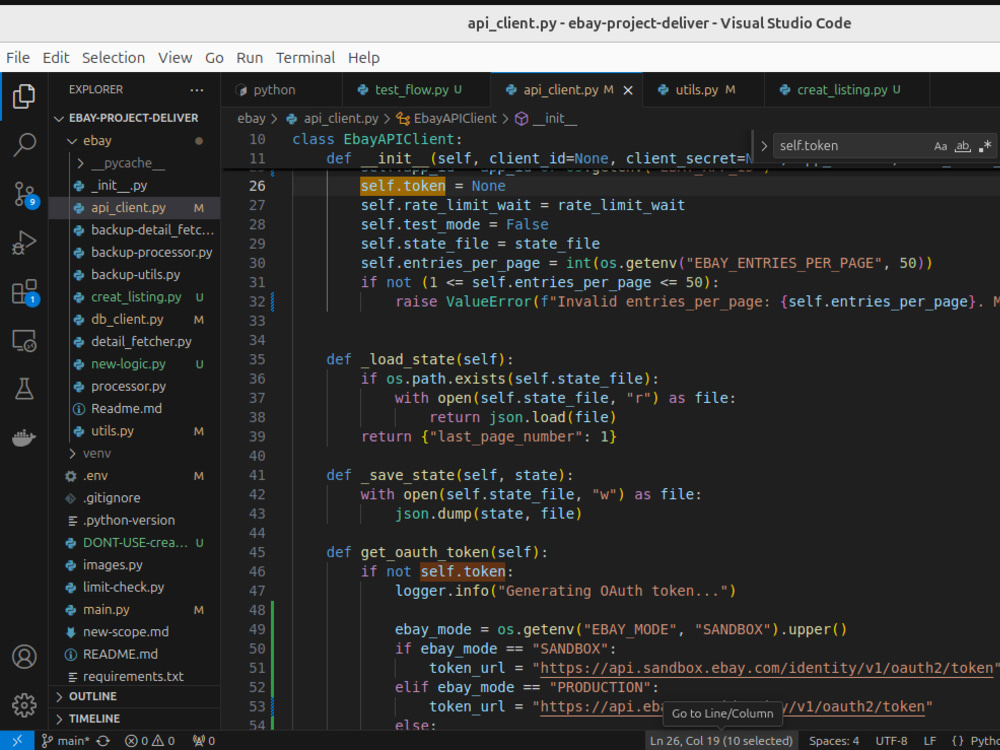Open Accounts icon in activity bar
The width and height of the screenshot is (1000, 750).
click(24, 656)
